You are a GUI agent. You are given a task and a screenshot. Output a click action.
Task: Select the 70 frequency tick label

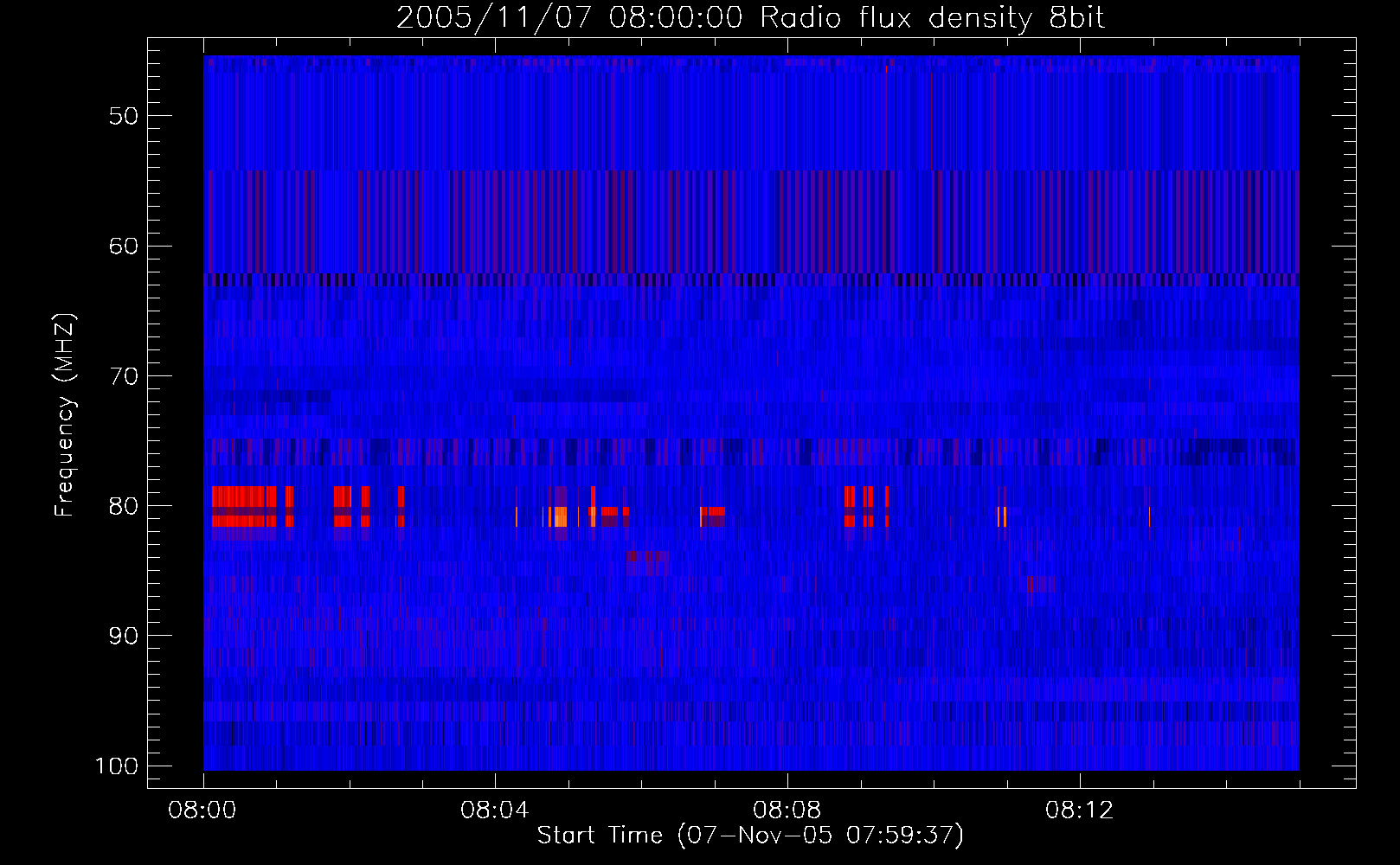[x=124, y=376]
